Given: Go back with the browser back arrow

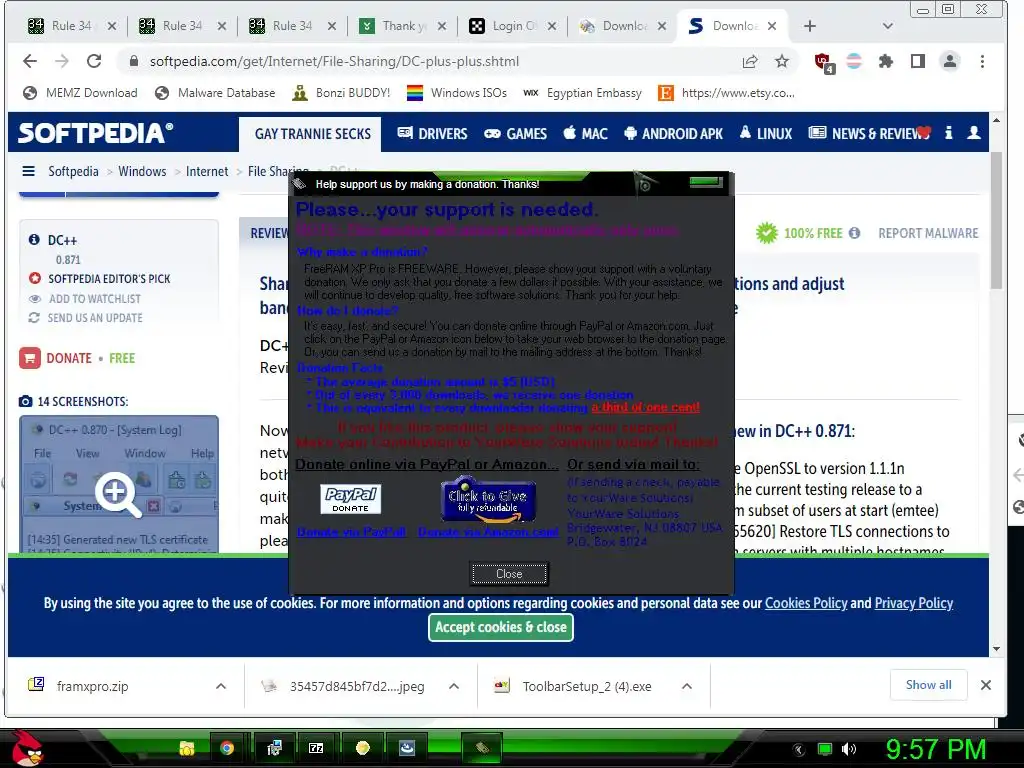Looking at the screenshot, I should click(x=30, y=61).
